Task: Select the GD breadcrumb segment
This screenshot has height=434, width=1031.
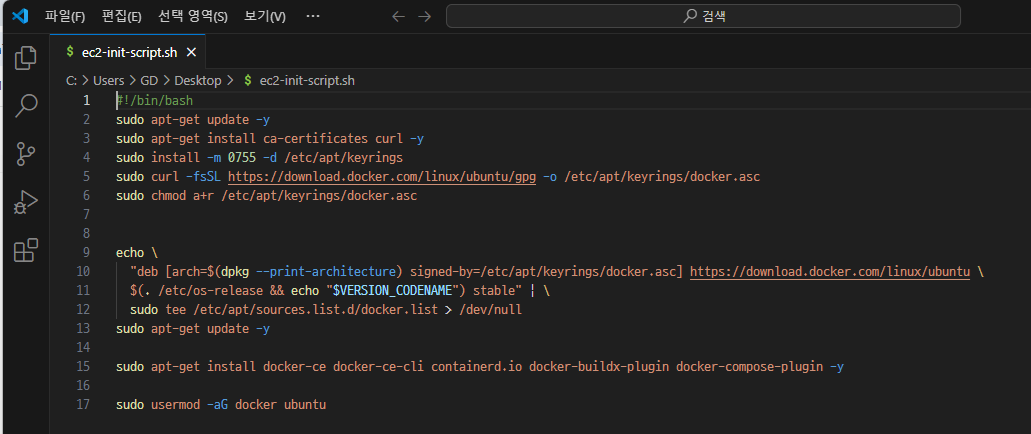Action: point(149,80)
